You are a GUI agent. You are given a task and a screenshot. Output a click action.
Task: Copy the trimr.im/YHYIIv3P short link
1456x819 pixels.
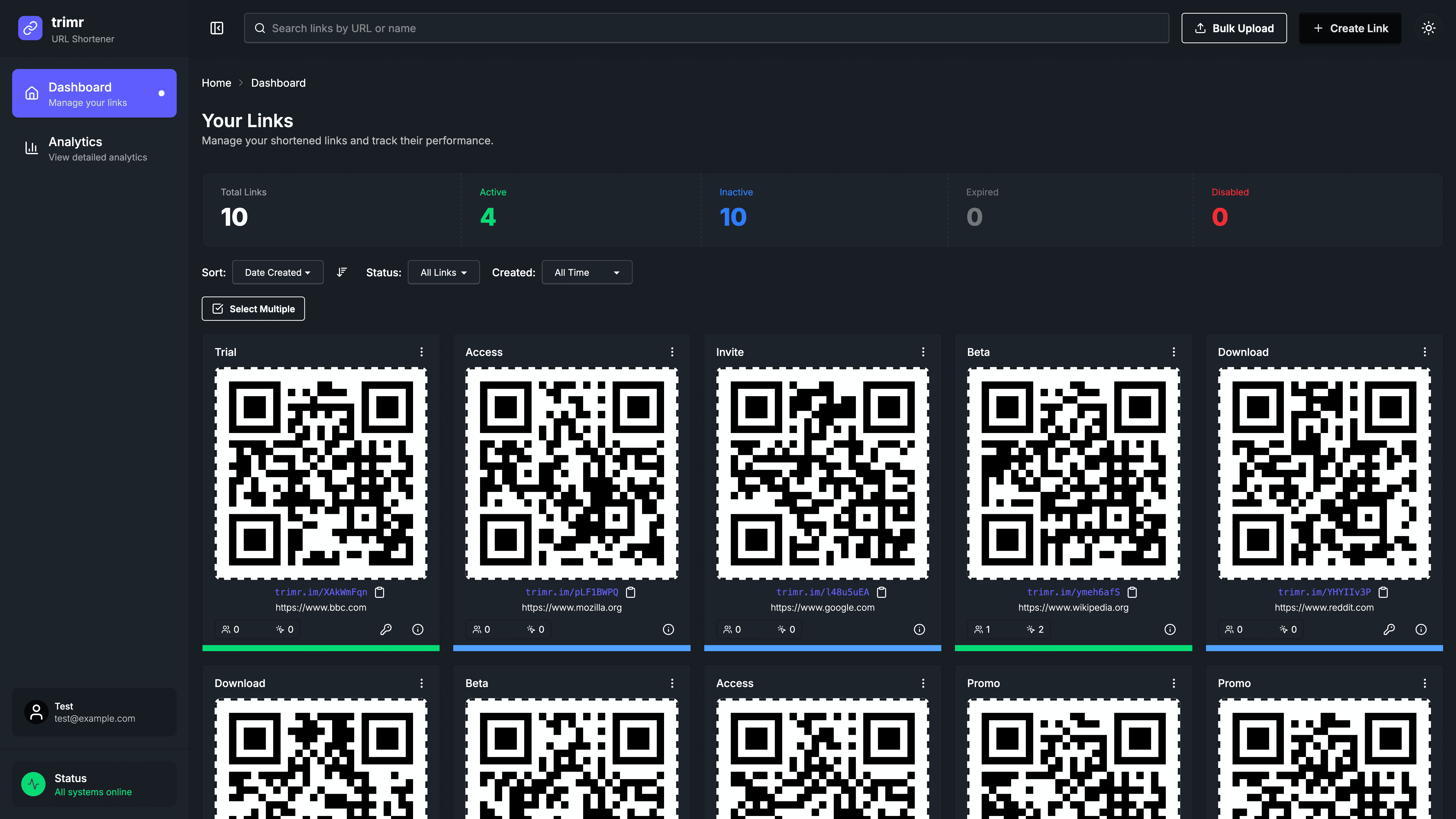click(x=1383, y=592)
